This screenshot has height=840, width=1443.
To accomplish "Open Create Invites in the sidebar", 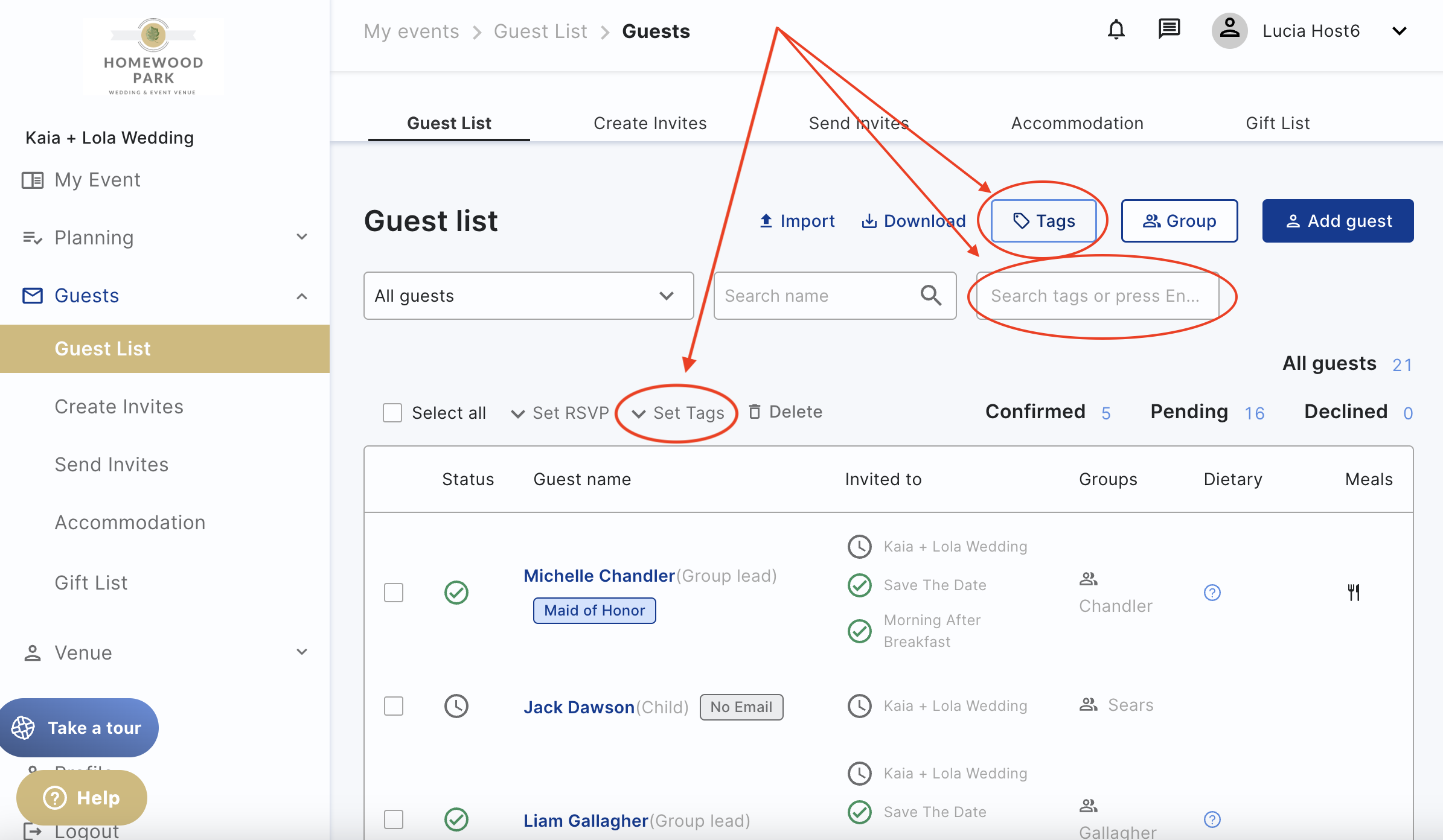I will (x=119, y=407).
